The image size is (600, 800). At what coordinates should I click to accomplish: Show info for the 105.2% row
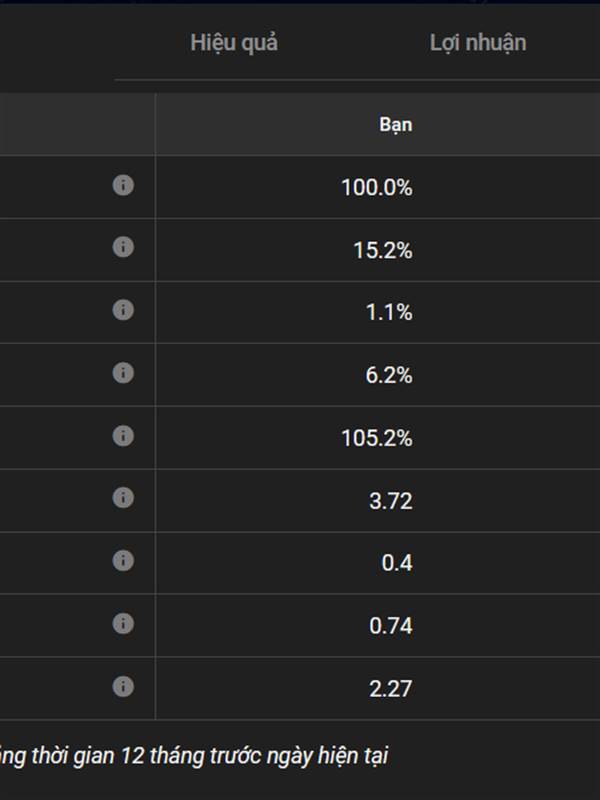[123, 435]
